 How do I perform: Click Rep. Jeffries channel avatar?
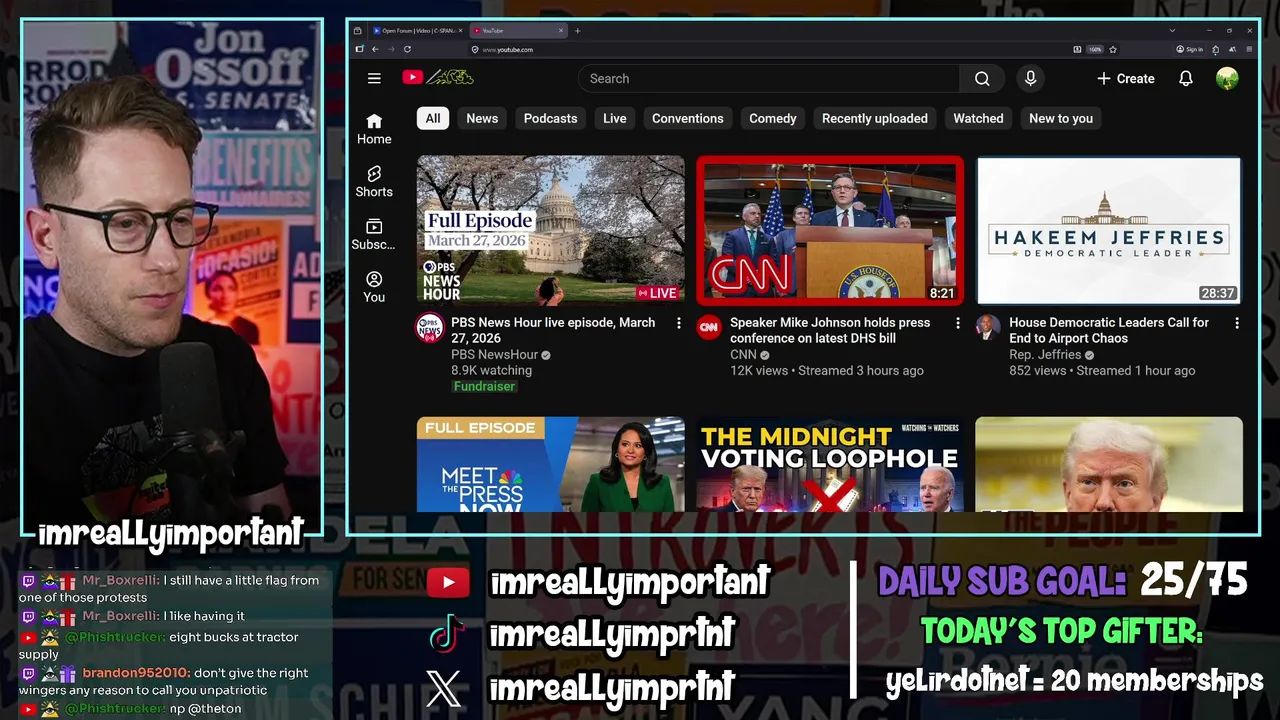988,328
